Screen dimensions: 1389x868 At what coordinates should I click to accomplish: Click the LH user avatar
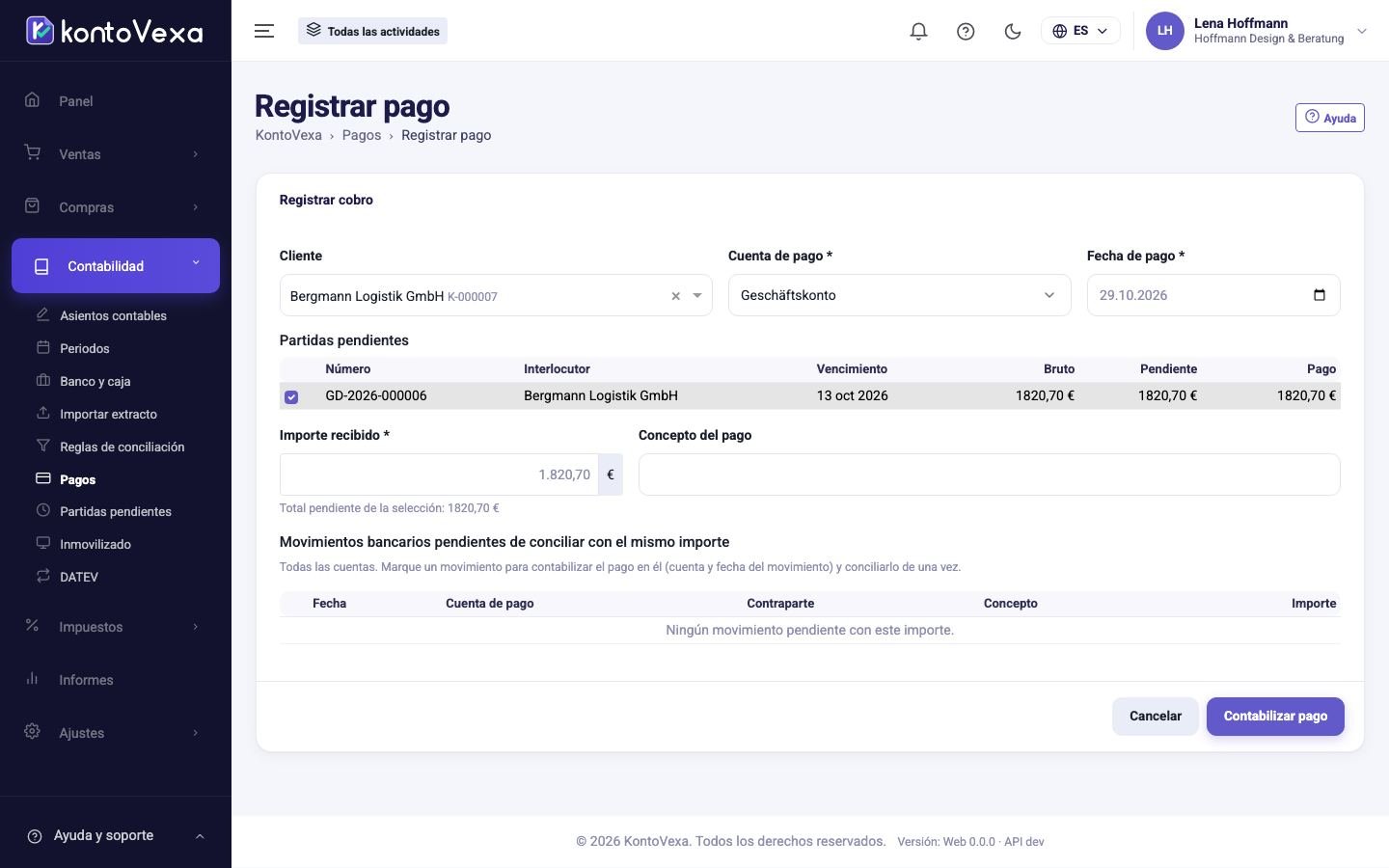(1164, 31)
